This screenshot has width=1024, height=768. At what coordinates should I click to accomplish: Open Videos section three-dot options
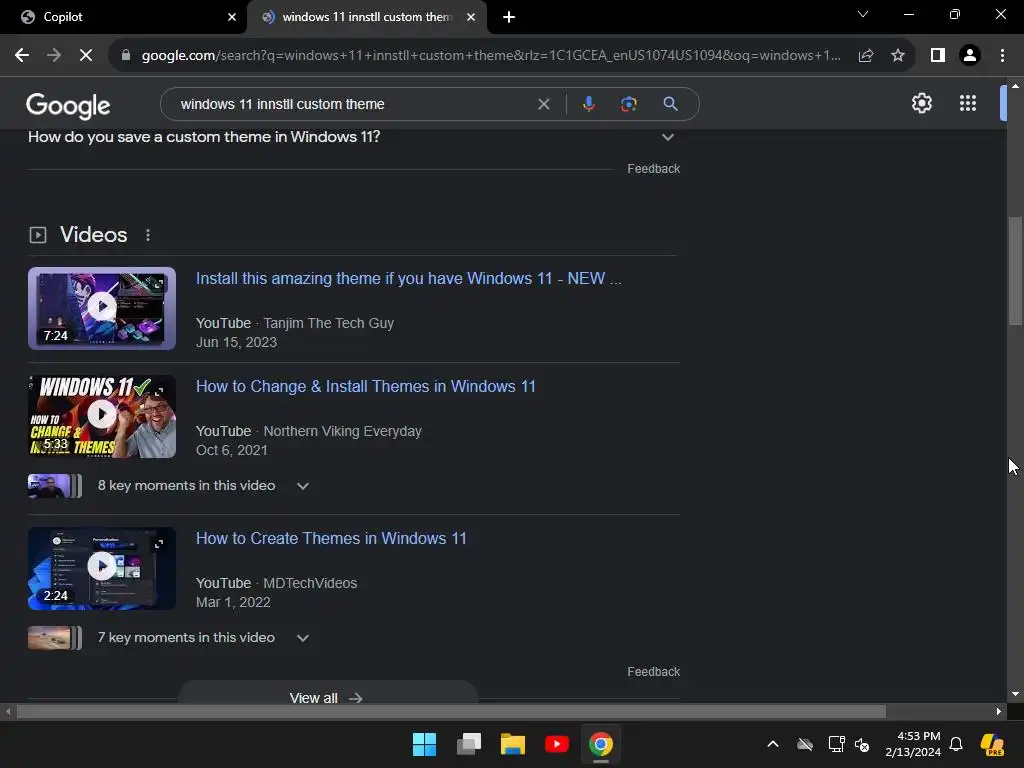148,235
